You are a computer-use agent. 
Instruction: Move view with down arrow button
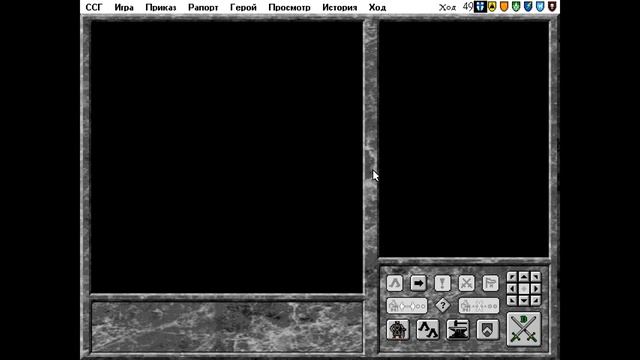pyautogui.click(x=524, y=301)
